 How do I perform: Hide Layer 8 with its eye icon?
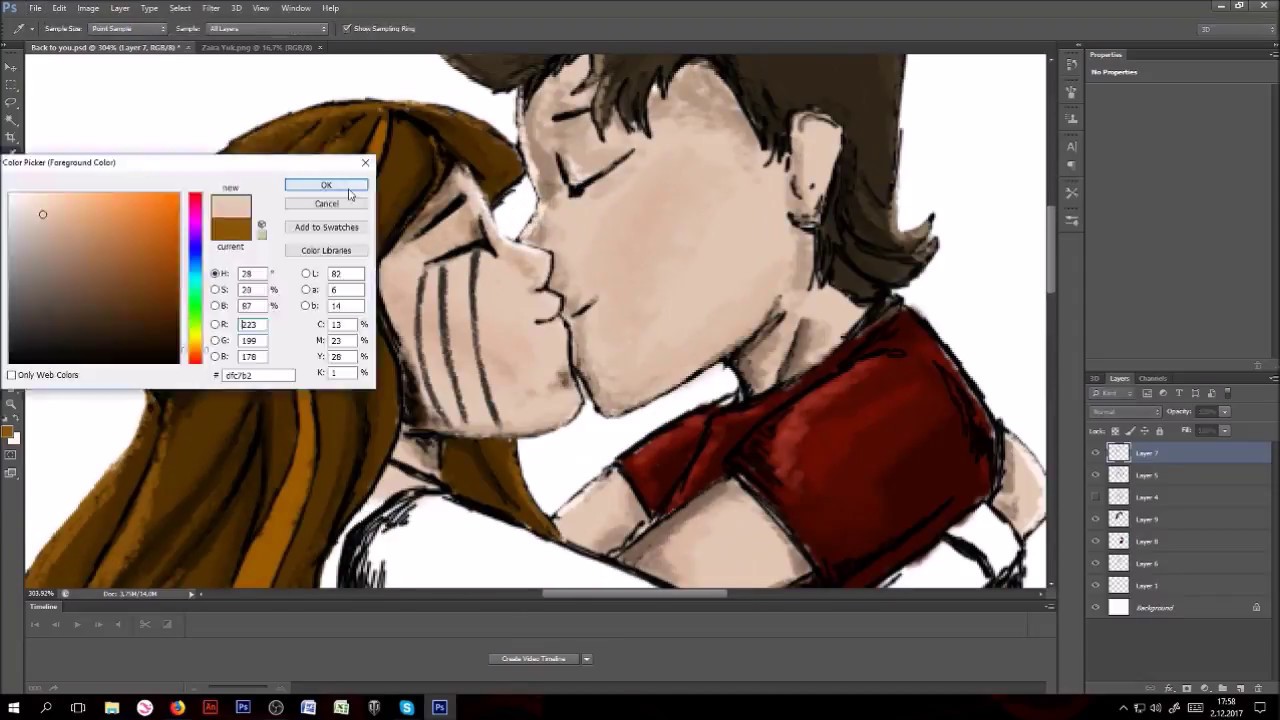1095,541
